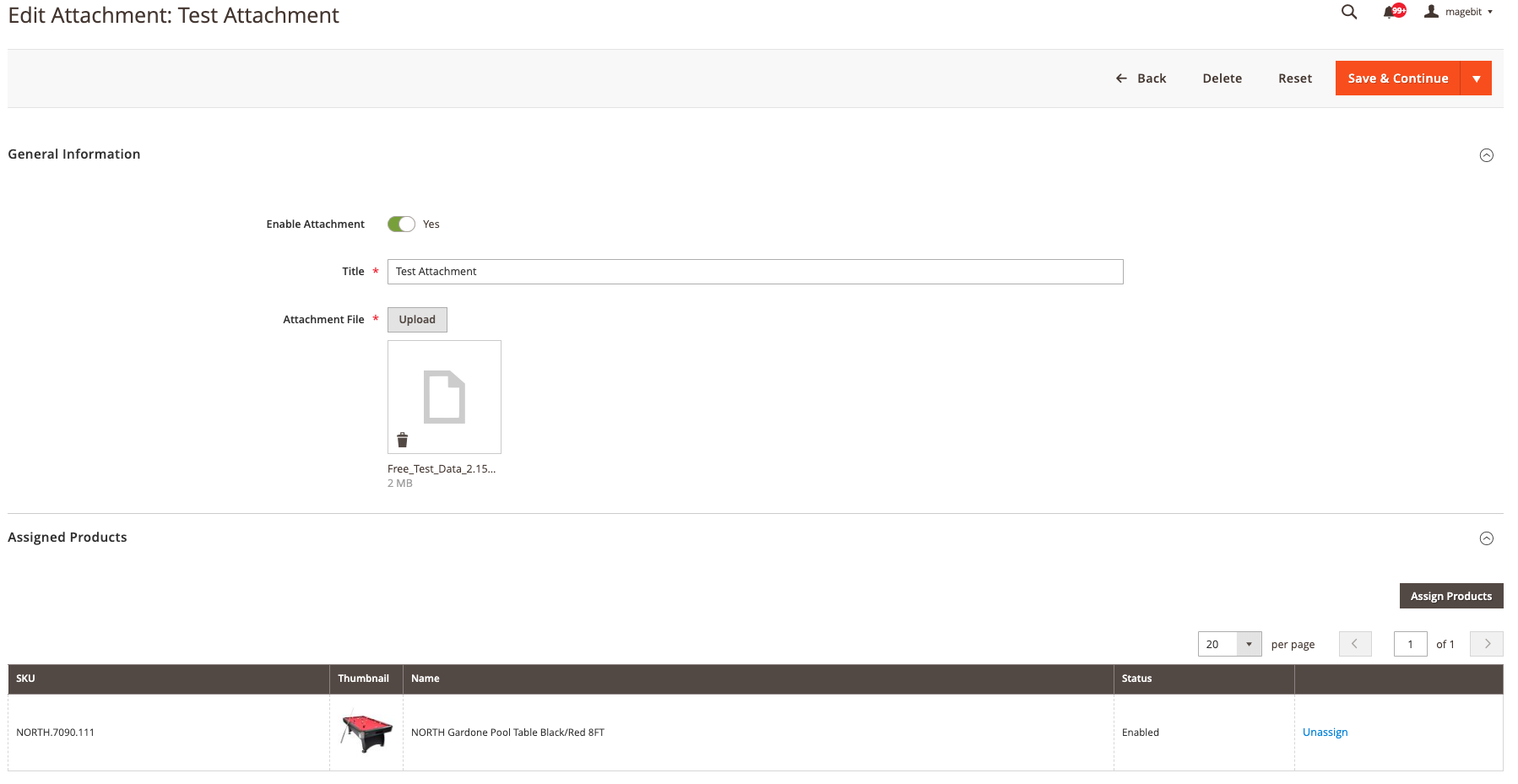Delete the uploaded file via trash icon
This screenshot has width=1518, height=784.
[x=402, y=440]
